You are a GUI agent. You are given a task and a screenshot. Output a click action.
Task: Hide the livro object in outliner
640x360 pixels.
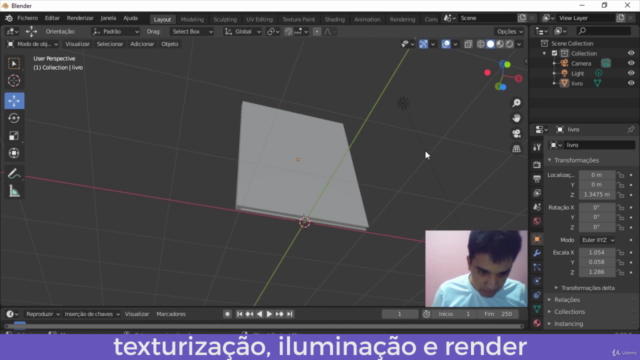pos(631,83)
